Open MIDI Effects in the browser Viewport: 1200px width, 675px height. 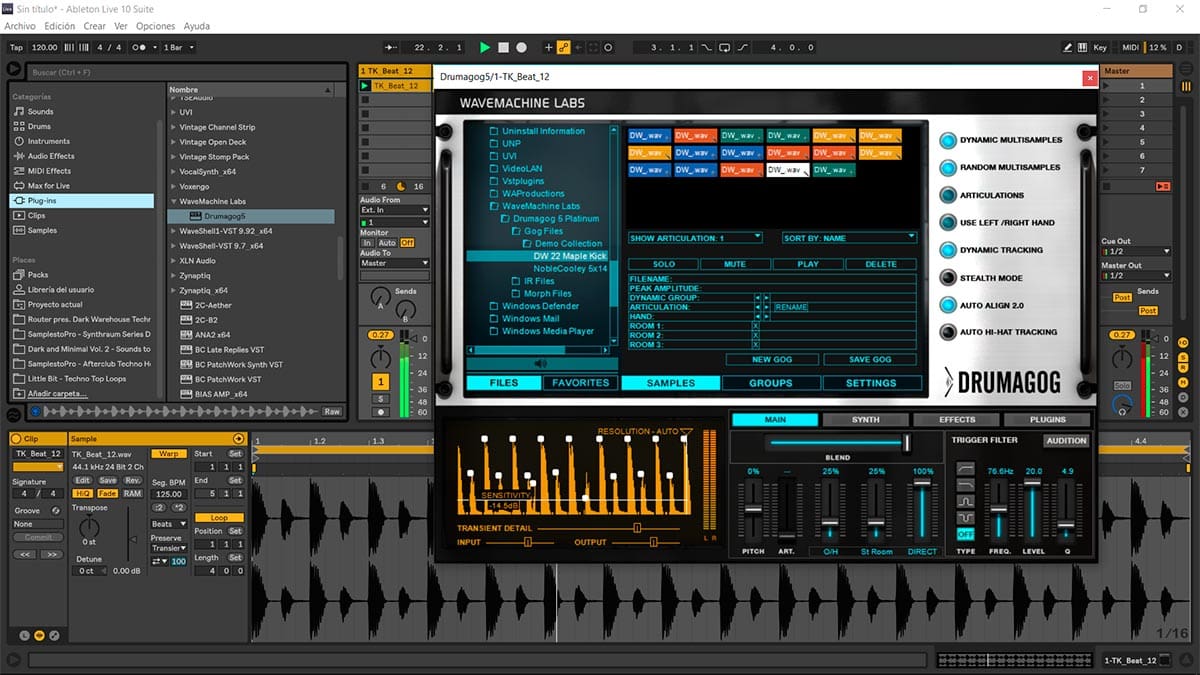(x=49, y=171)
